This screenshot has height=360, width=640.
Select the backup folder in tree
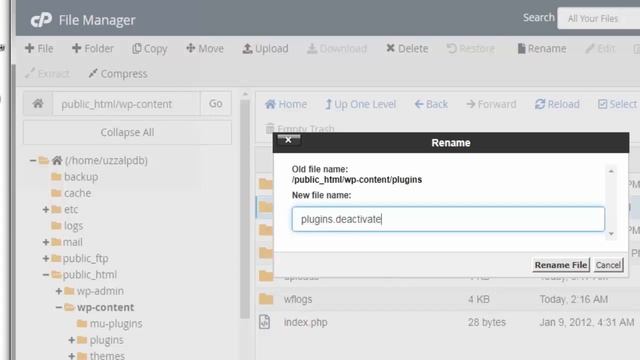pyautogui.click(x=81, y=177)
